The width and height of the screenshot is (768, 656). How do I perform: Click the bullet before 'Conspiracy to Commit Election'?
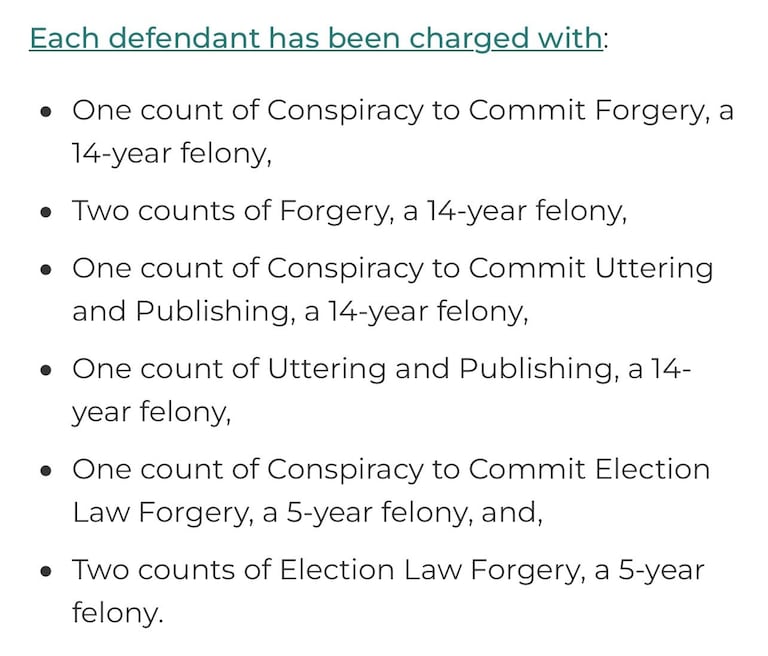point(46,471)
